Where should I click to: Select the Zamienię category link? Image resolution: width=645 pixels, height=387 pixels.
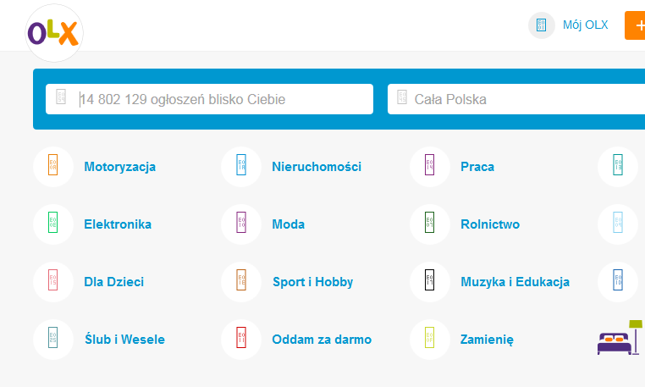point(487,340)
